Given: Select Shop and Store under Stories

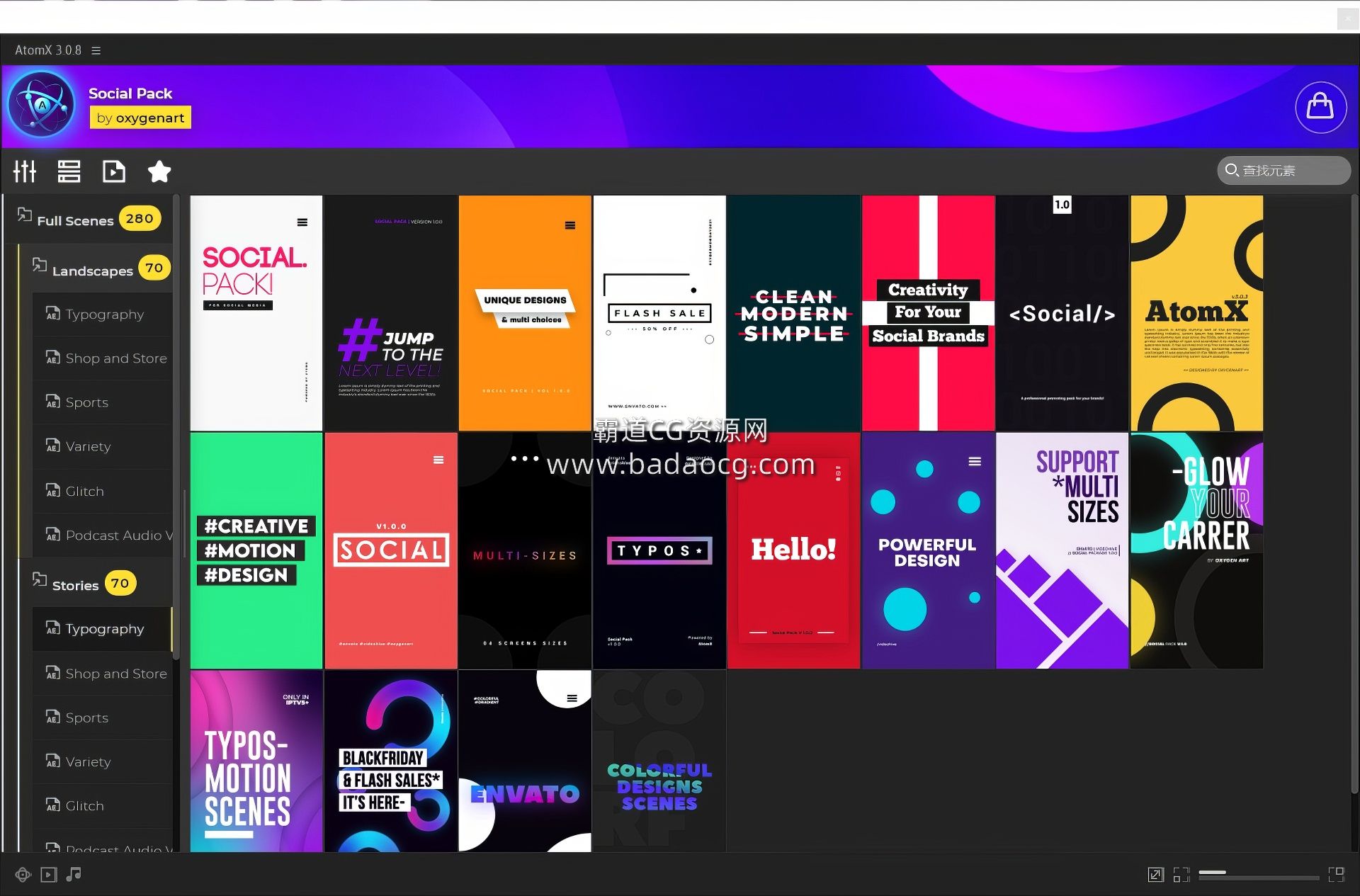Looking at the screenshot, I should pyautogui.click(x=102, y=674).
